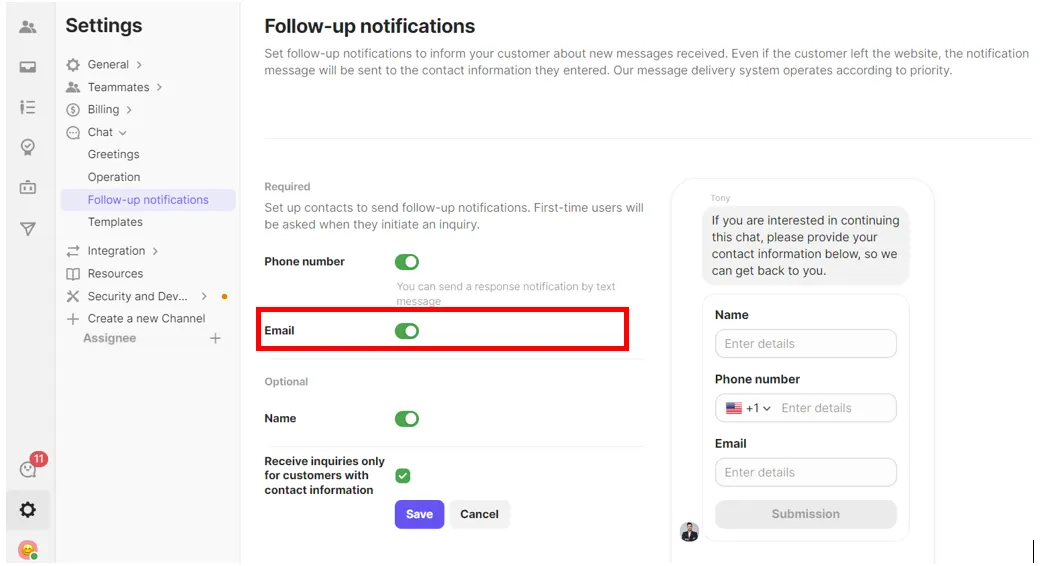Screen dimensions: 1045x566
Task: Select Templates in the Chat submenu
Action: pos(115,222)
